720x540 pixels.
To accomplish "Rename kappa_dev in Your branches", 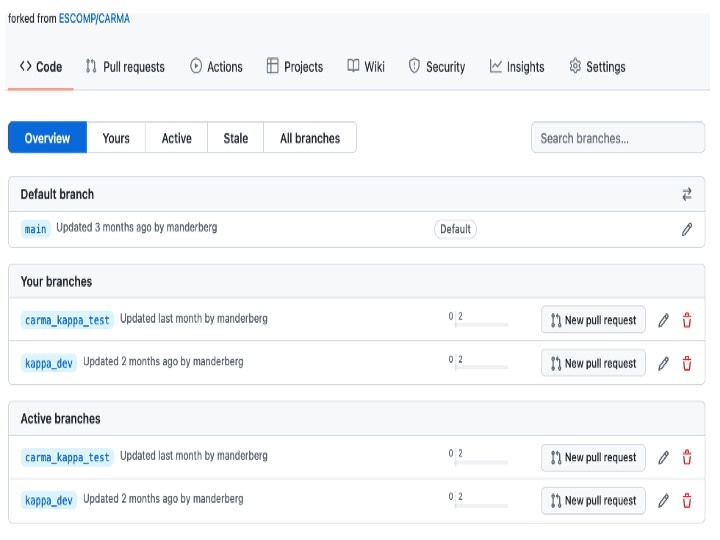I will pos(663,363).
